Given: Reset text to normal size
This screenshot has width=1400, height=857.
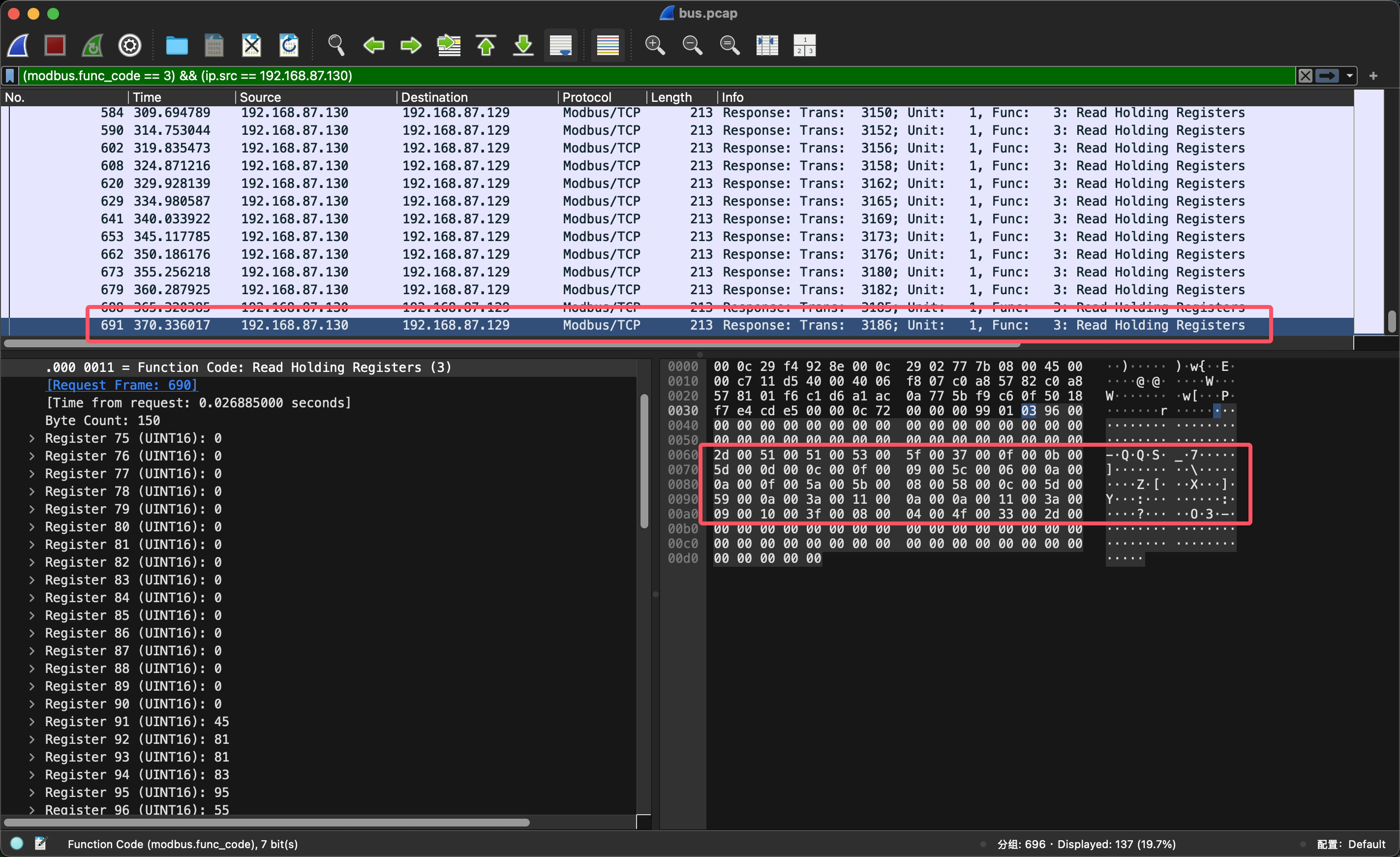Looking at the screenshot, I should coord(730,45).
